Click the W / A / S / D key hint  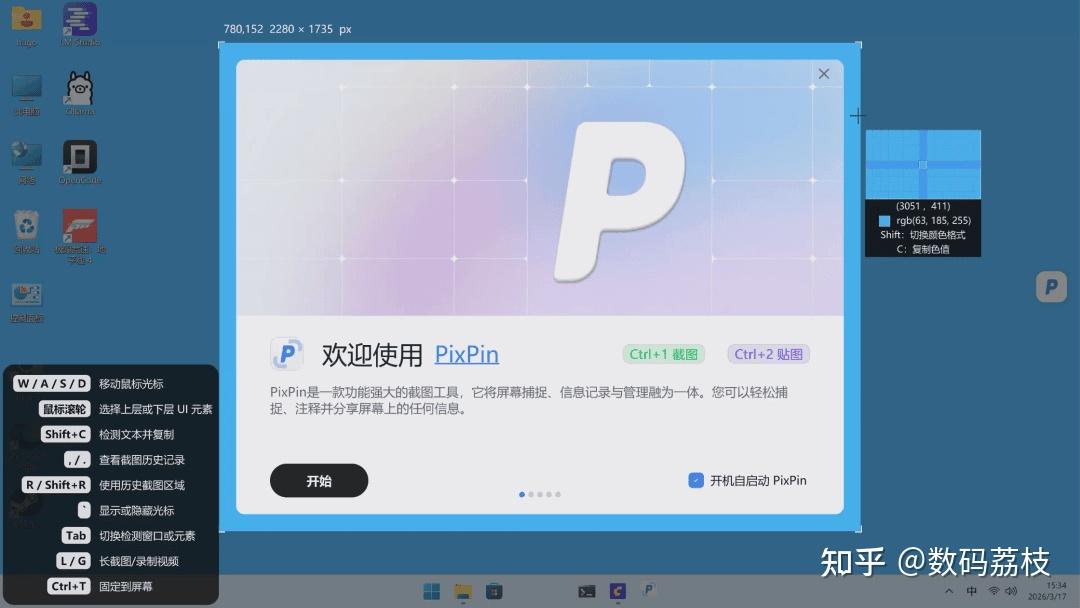[52, 384]
